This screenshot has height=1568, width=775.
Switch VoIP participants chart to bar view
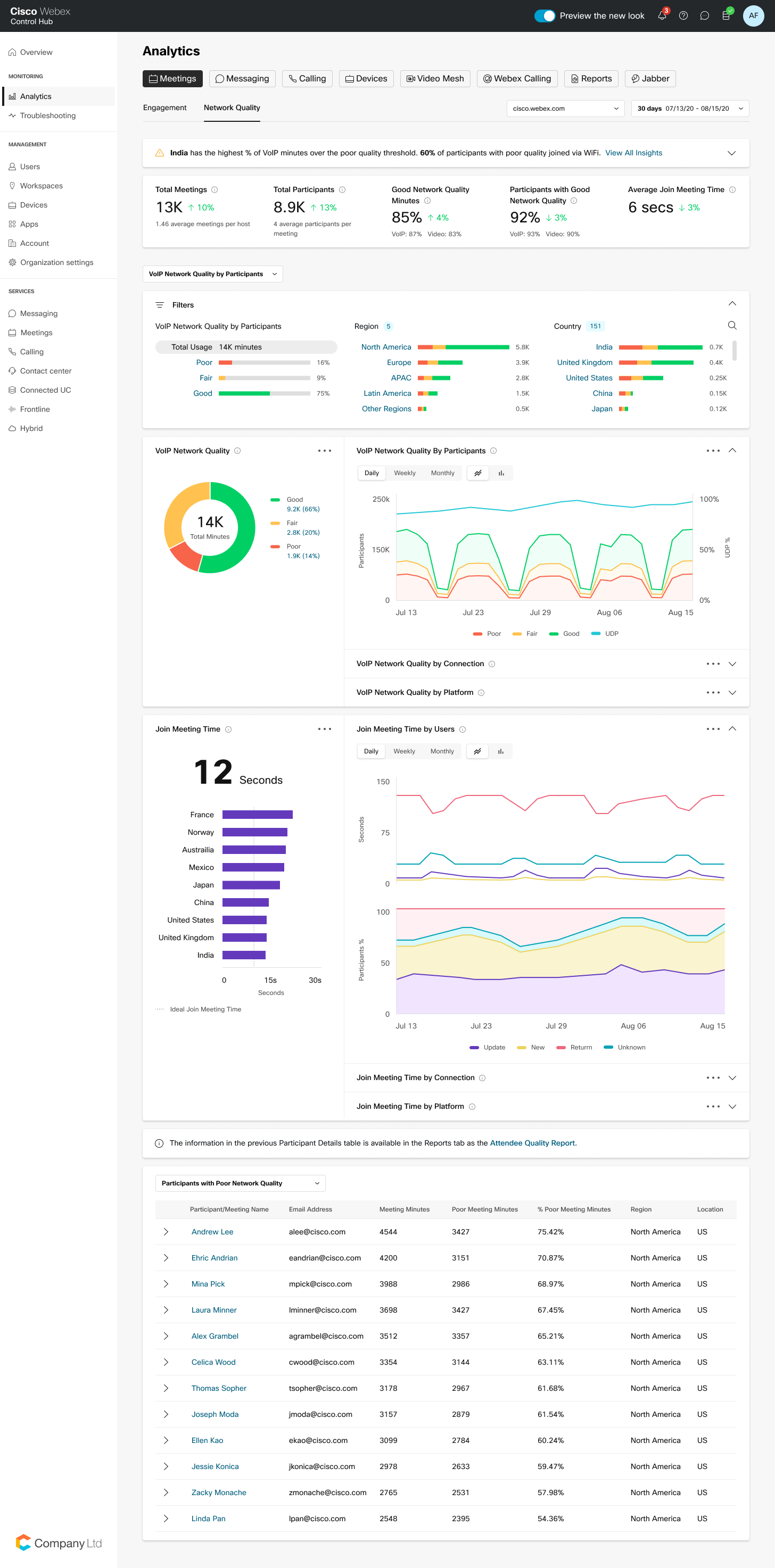[501, 473]
